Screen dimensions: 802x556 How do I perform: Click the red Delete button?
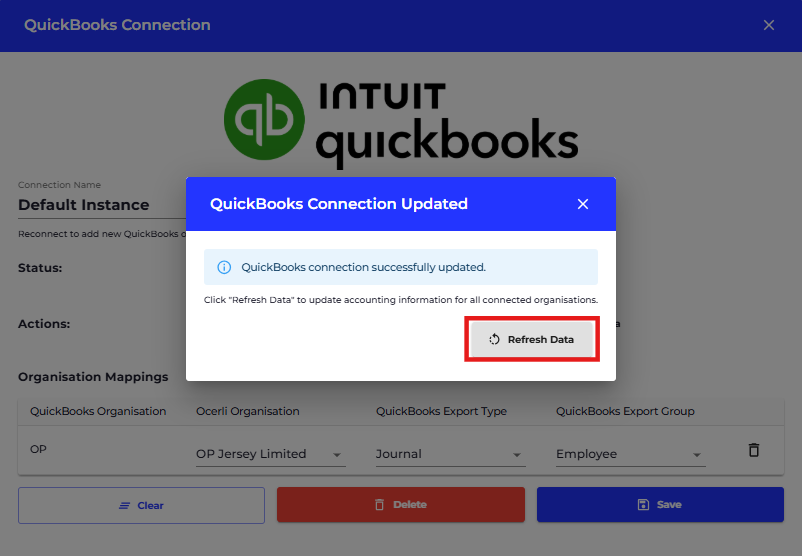[x=400, y=504]
